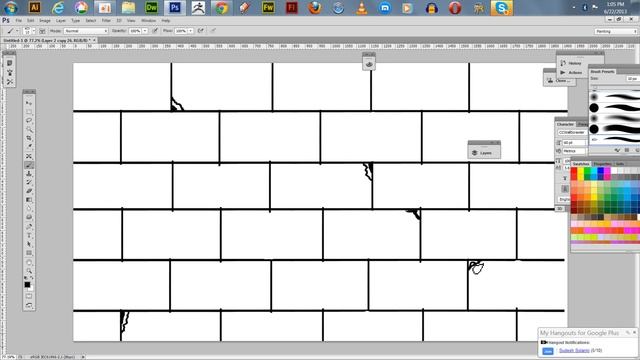Select the Horizontal Type tool
Image resolution: width=640 pixels, height=360 pixels.
point(29,236)
